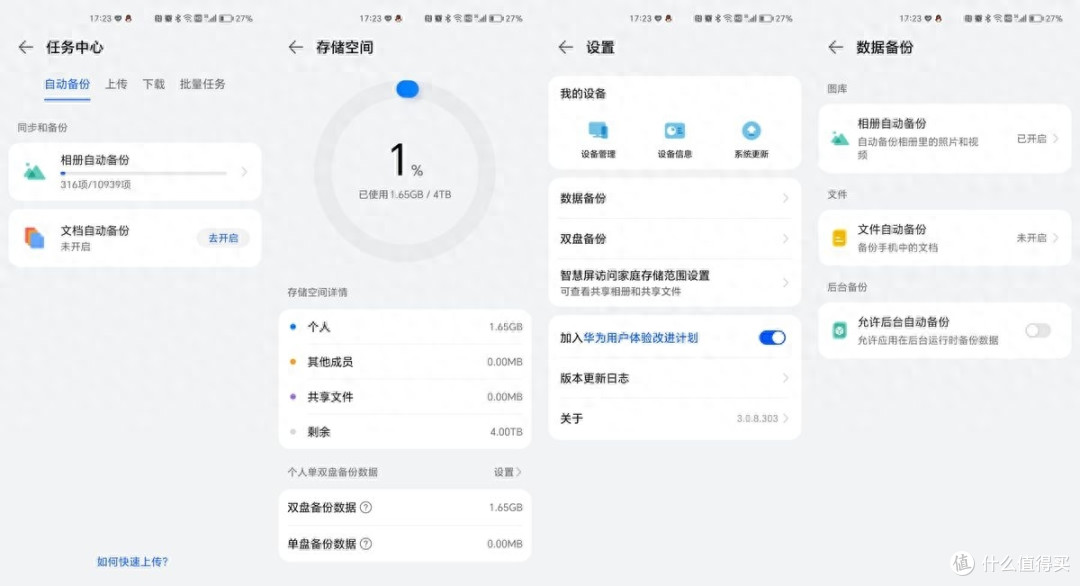This screenshot has height=586, width=1080.
Task: Click 相册自动备份 upload progress bar
Action: click(x=143, y=174)
